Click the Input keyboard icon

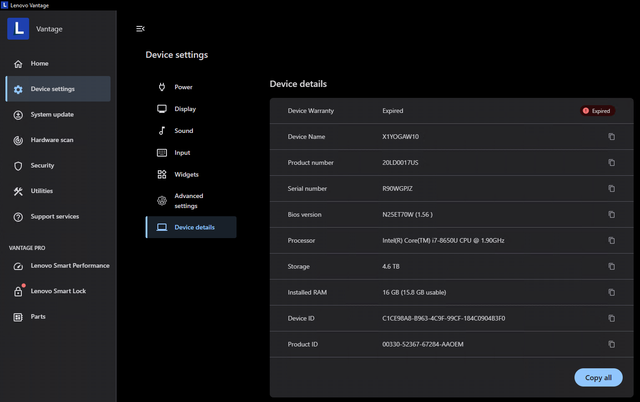(162, 153)
